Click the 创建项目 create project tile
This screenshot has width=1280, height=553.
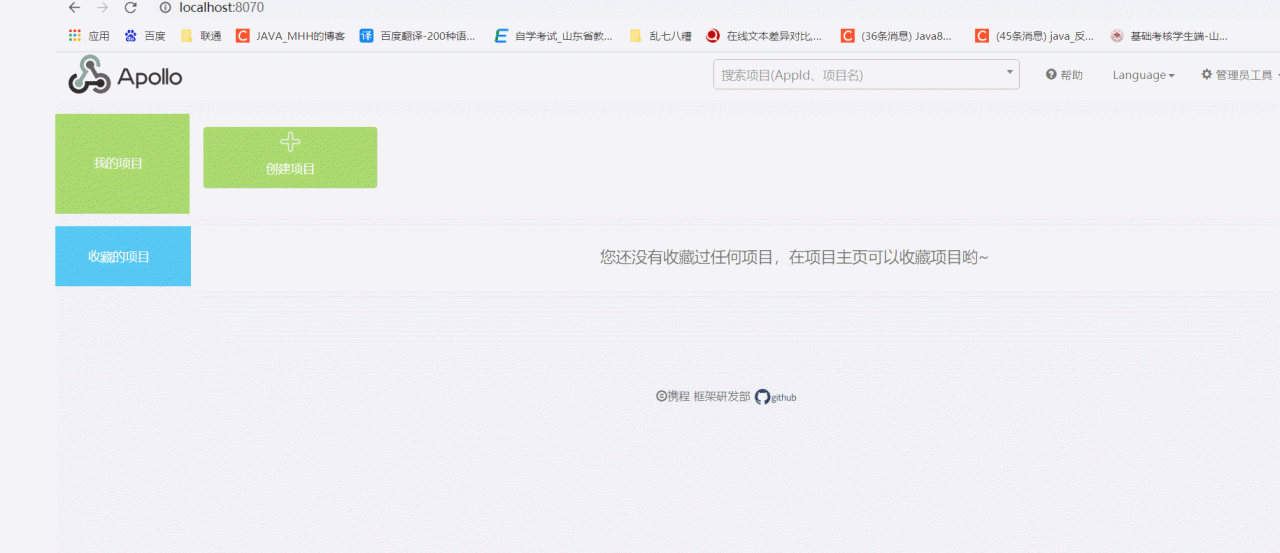click(290, 157)
